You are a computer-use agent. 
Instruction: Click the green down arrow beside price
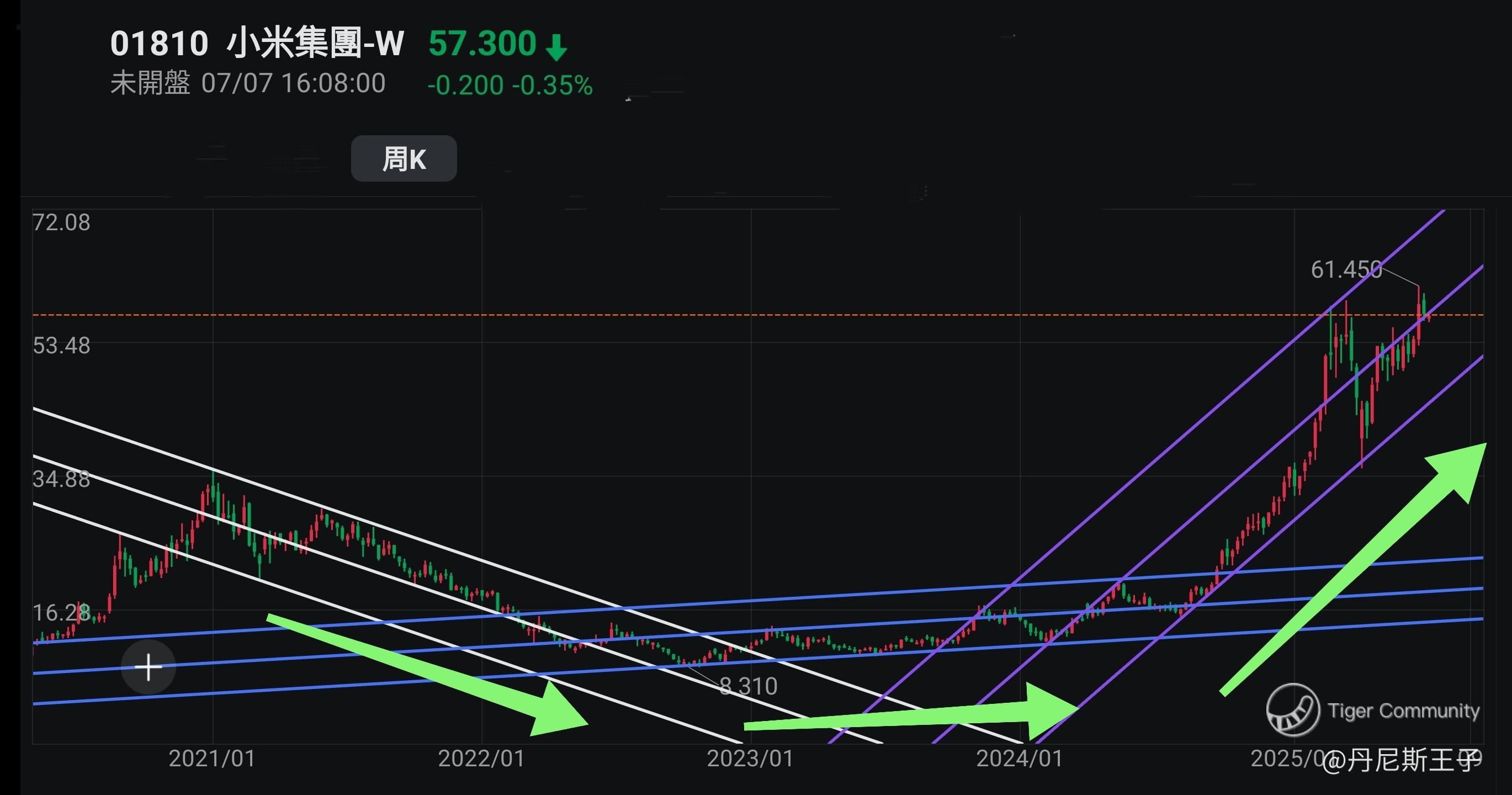pos(556,47)
